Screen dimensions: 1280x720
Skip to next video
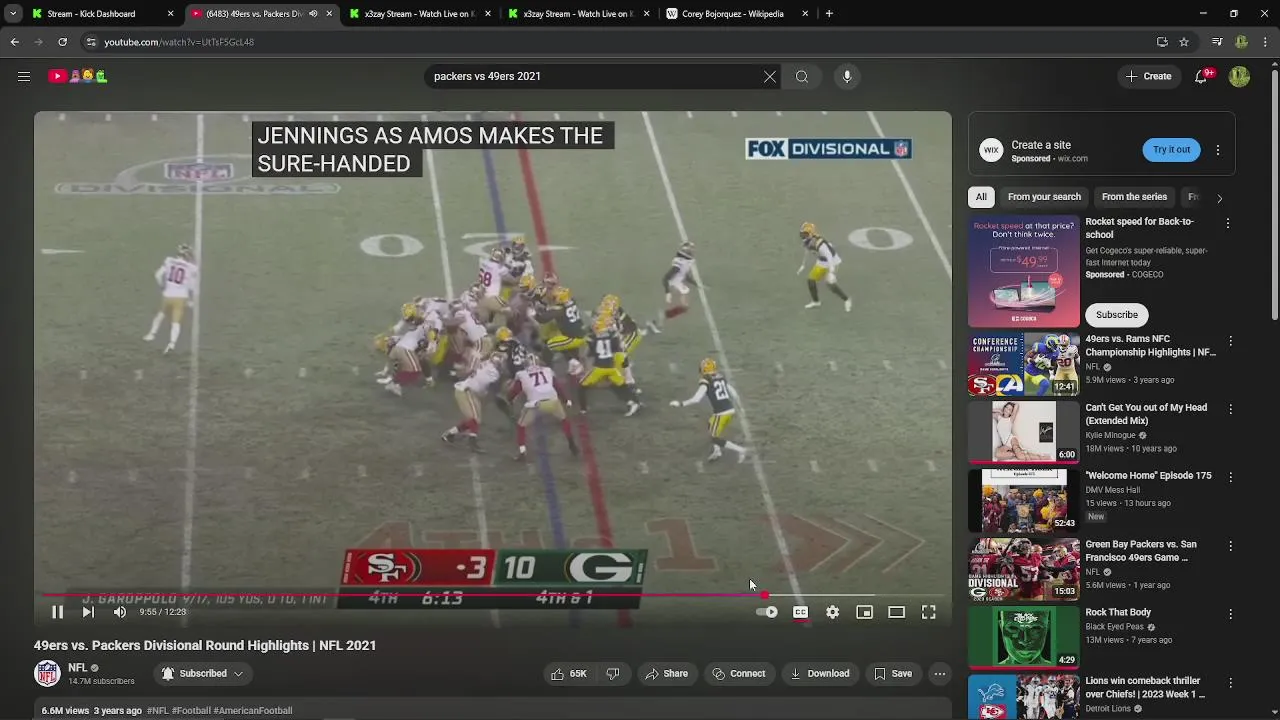88,612
